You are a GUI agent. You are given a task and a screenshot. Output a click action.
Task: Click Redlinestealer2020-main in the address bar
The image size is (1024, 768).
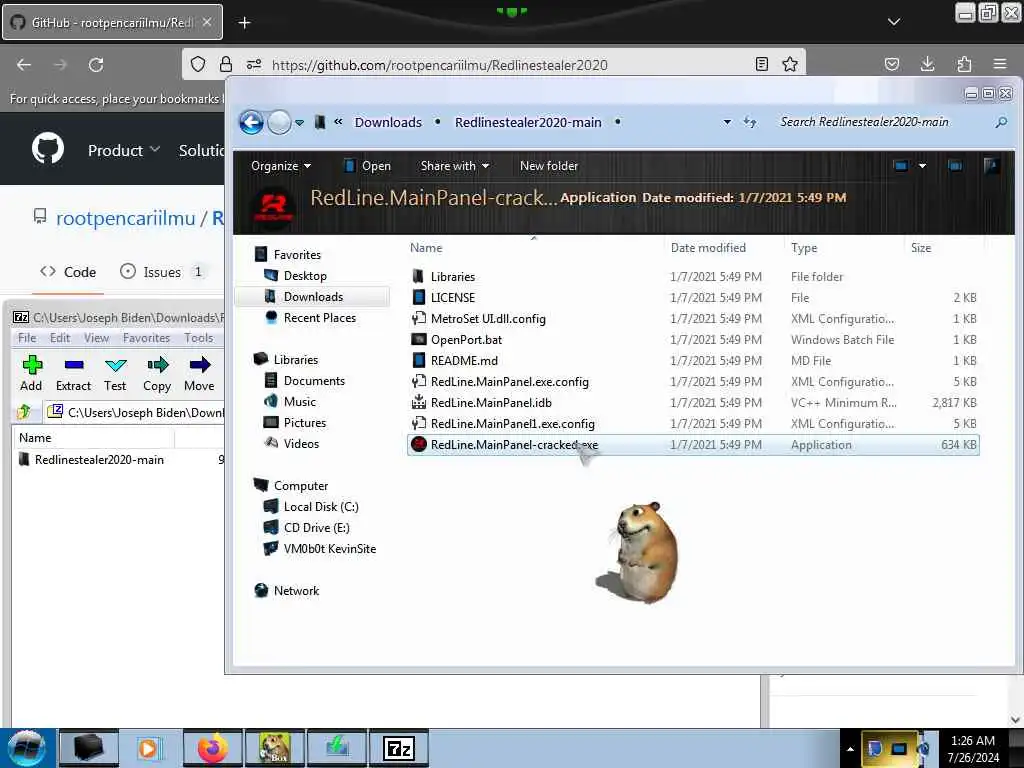[x=528, y=122]
